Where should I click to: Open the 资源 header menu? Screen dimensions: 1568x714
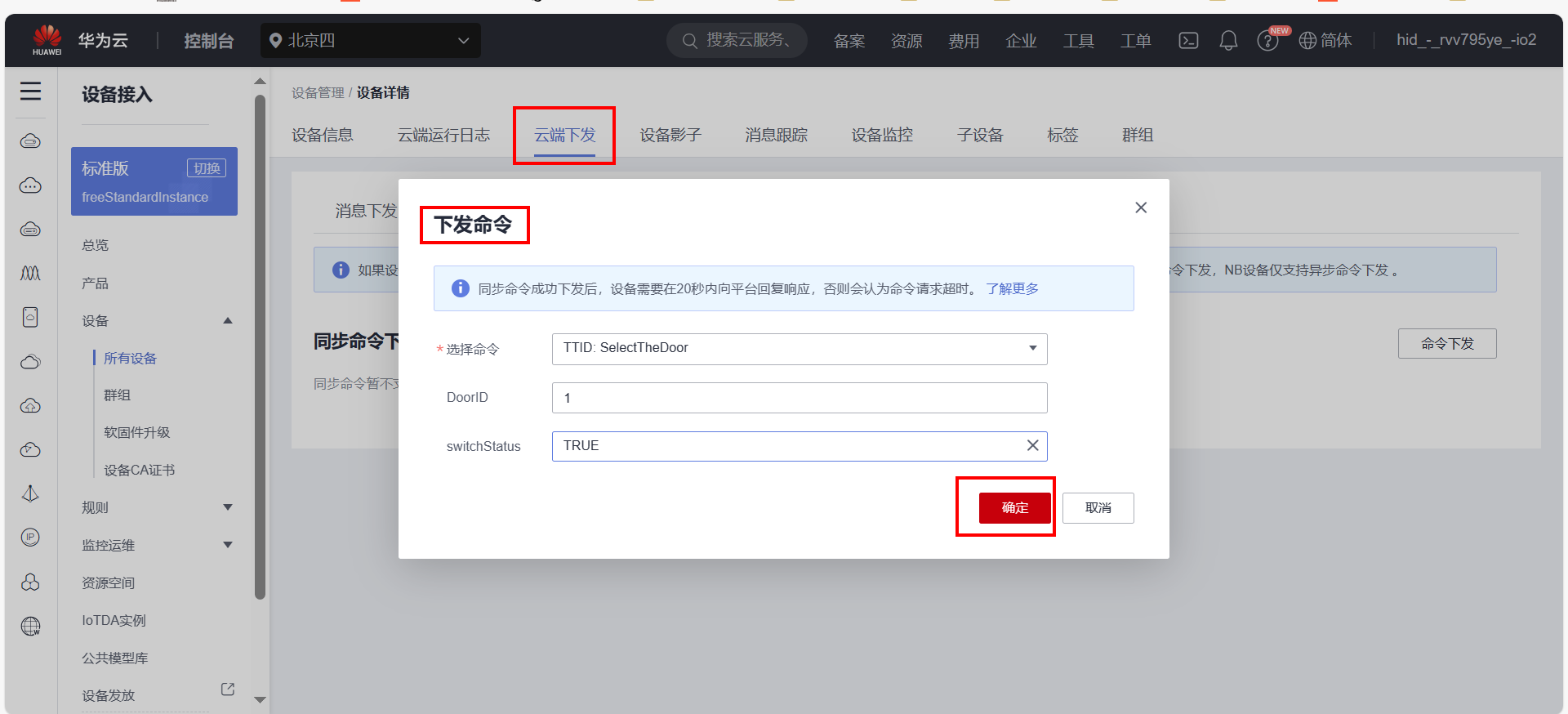tap(906, 41)
